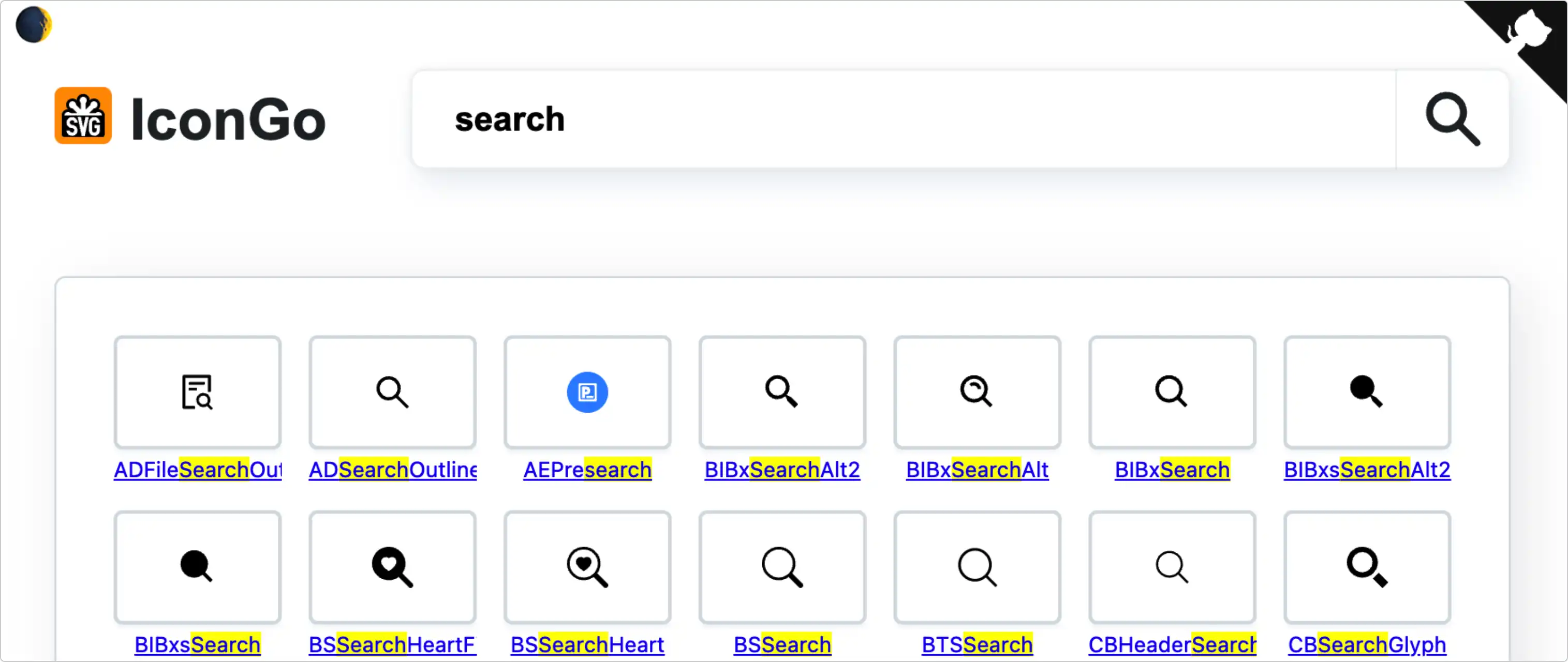
Task: Focus the search text field
Action: click(901, 119)
